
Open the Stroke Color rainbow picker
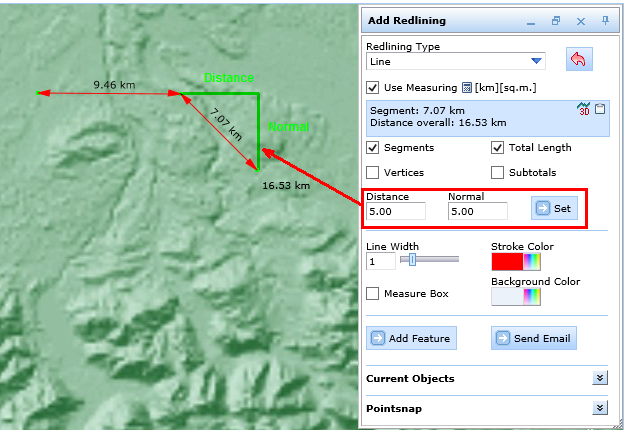click(x=532, y=262)
